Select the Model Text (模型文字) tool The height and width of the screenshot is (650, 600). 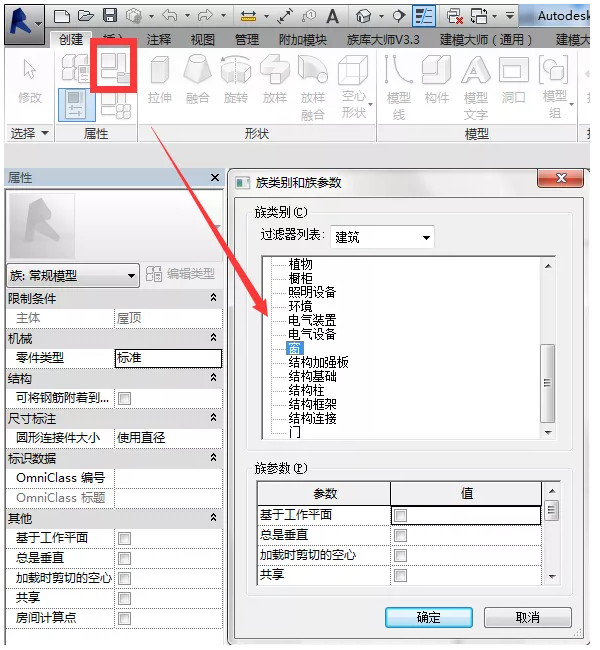pos(476,88)
